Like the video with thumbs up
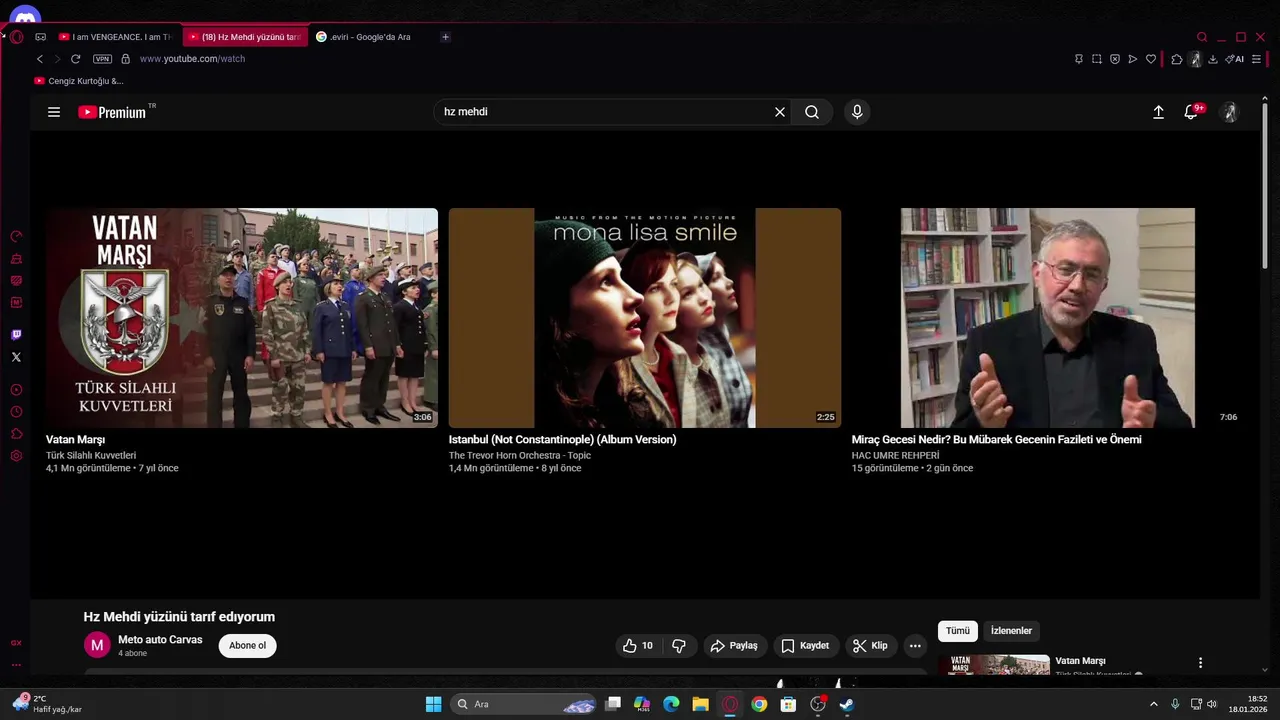This screenshot has height=720, width=1280. pyautogui.click(x=638, y=646)
